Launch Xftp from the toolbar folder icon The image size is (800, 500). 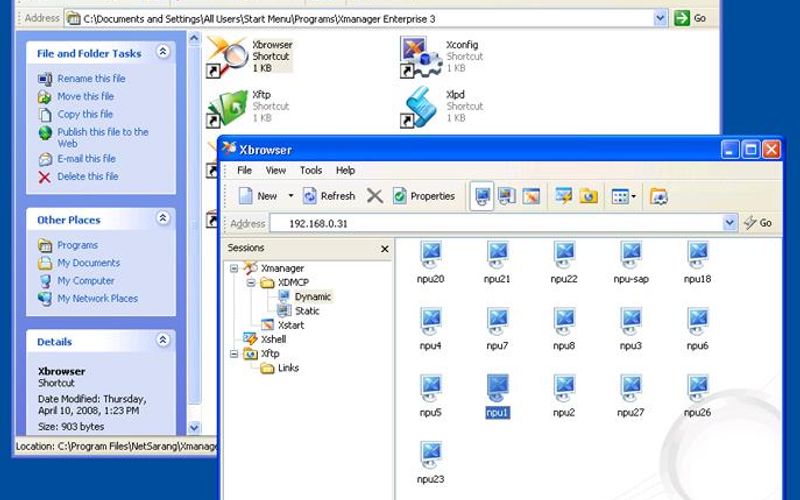tap(588, 196)
